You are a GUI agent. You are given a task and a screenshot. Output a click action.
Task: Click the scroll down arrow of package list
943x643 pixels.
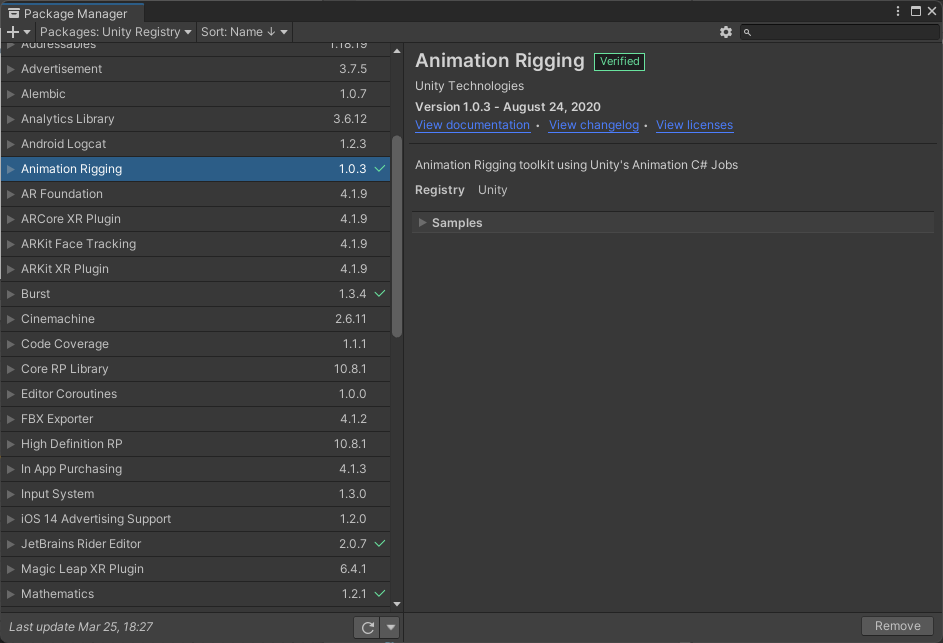[396, 604]
